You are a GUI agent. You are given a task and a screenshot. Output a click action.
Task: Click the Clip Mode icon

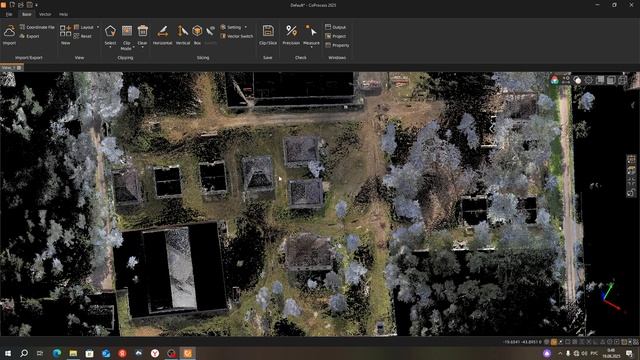tap(127, 31)
